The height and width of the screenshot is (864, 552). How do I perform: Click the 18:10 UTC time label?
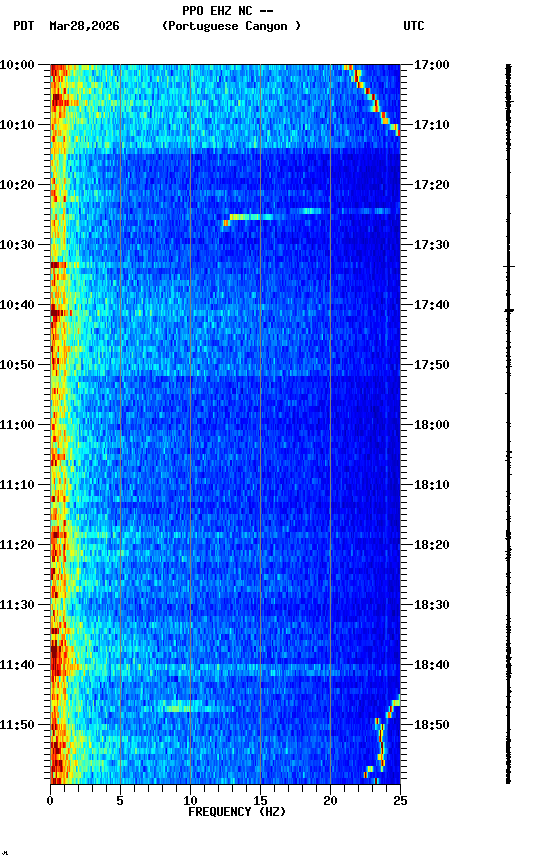click(432, 485)
